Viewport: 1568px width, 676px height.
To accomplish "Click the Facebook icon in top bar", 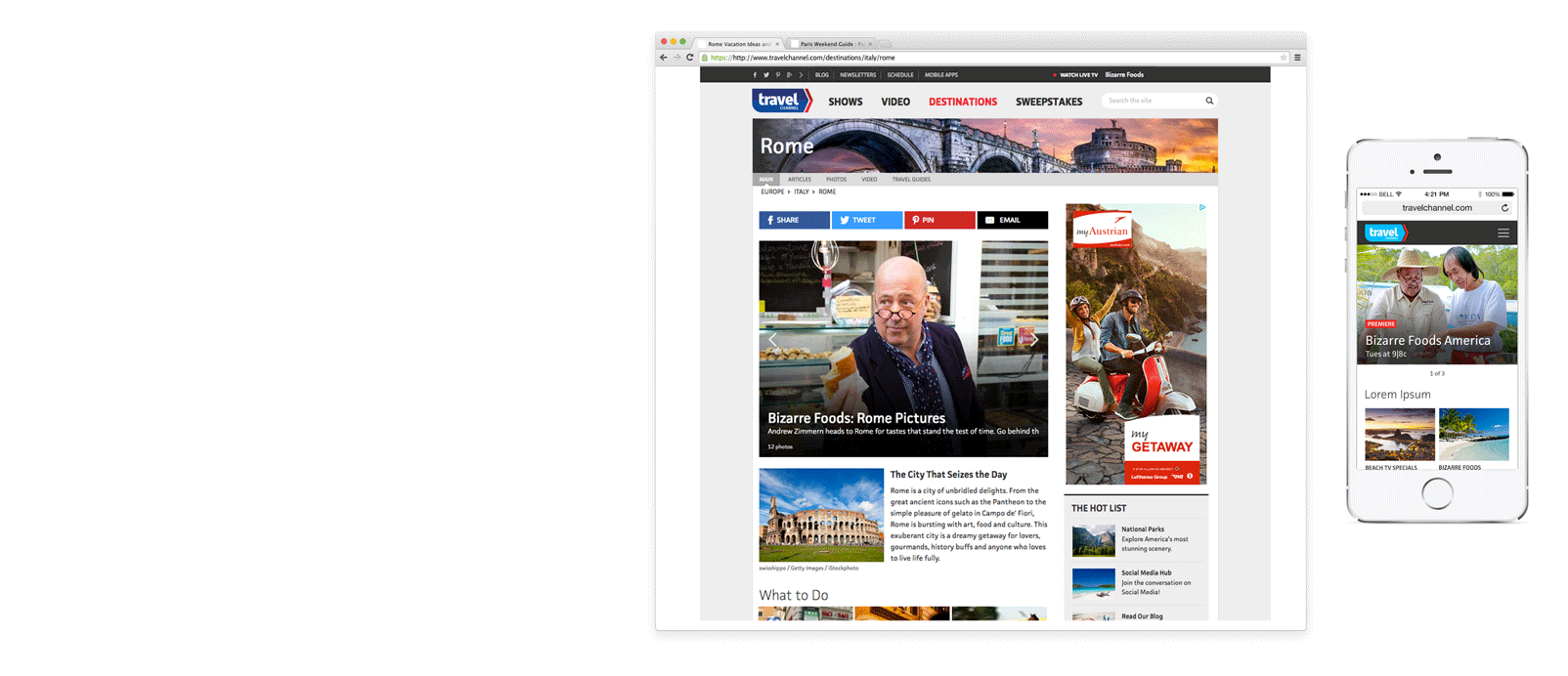I will coord(755,75).
